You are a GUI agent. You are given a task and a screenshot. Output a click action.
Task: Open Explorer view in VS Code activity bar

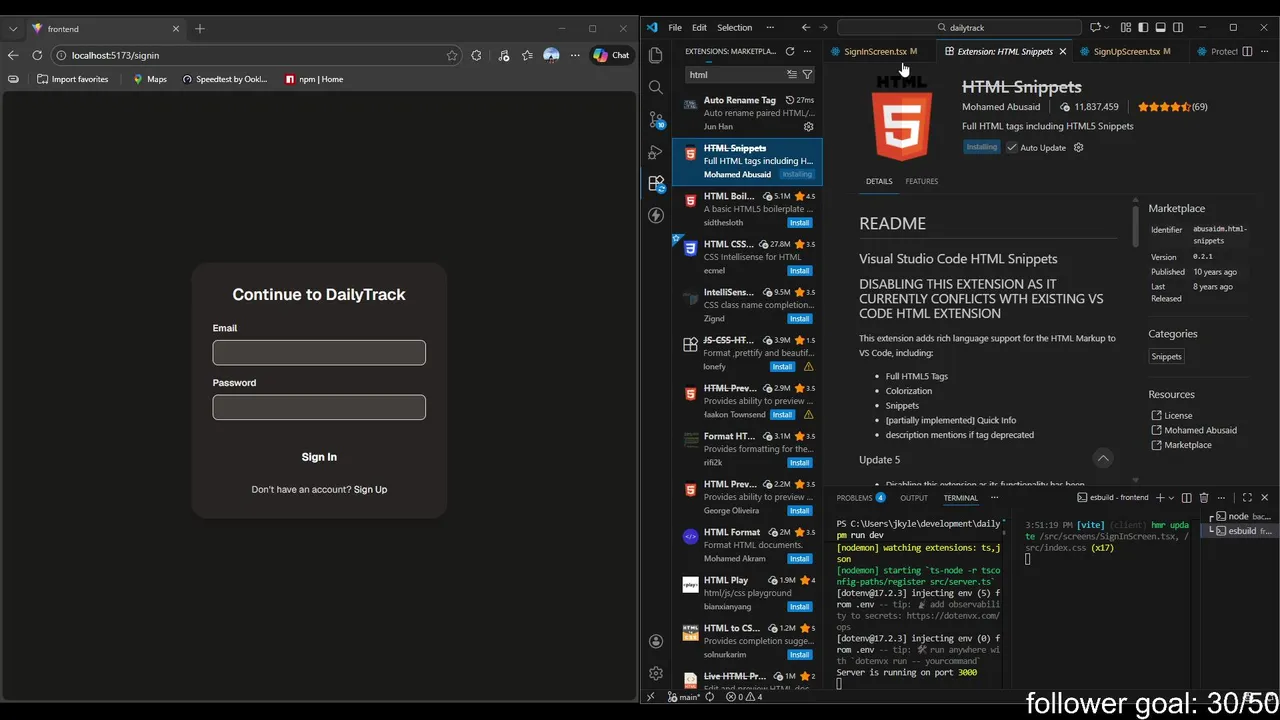[x=656, y=56]
